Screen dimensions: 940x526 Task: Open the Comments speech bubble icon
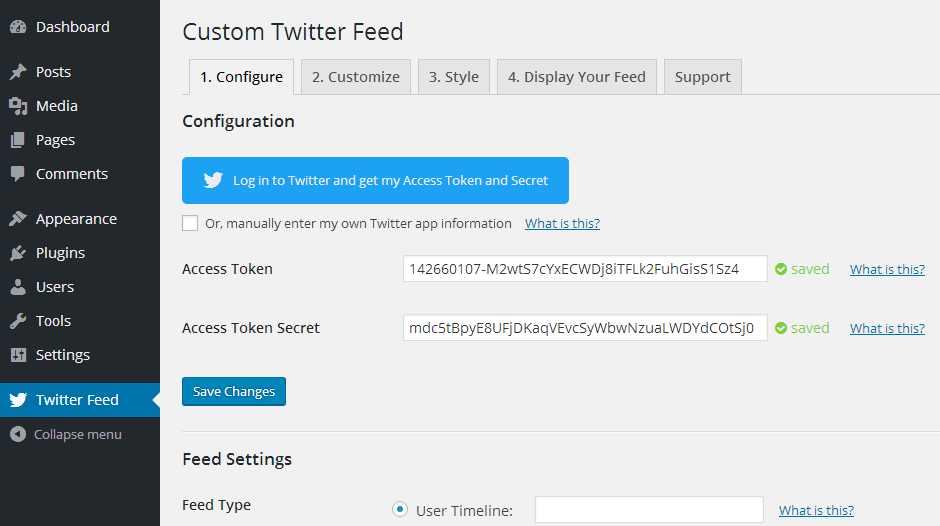click(x=18, y=174)
